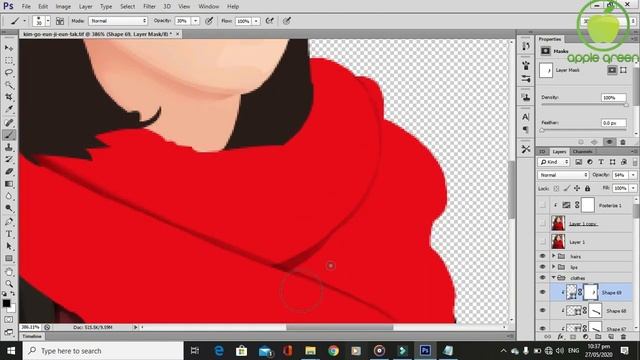This screenshot has width=640, height=360.
Task: Click the layer Opacity 54% field
Action: pyautogui.click(x=620, y=175)
